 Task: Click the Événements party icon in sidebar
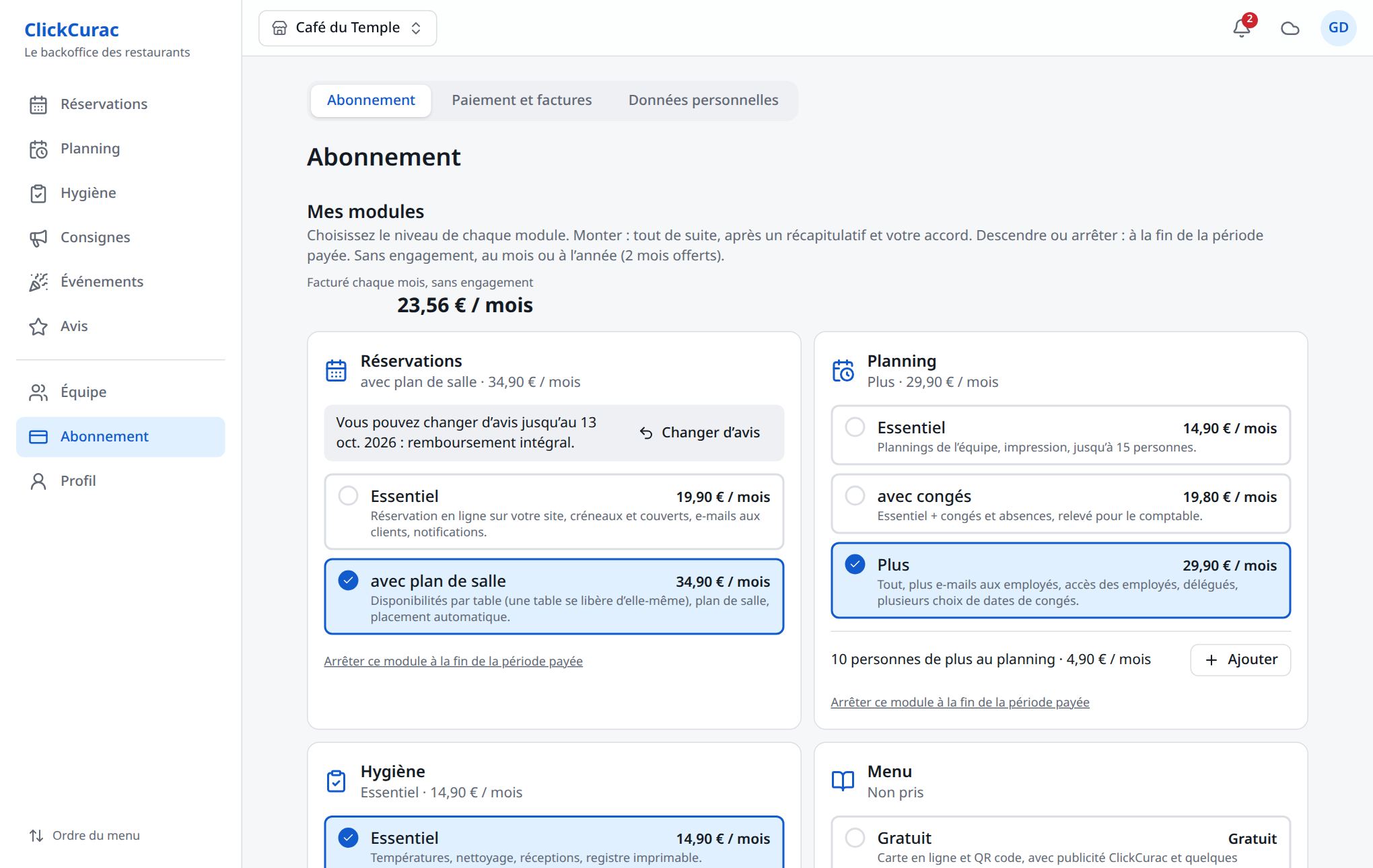[x=38, y=283]
